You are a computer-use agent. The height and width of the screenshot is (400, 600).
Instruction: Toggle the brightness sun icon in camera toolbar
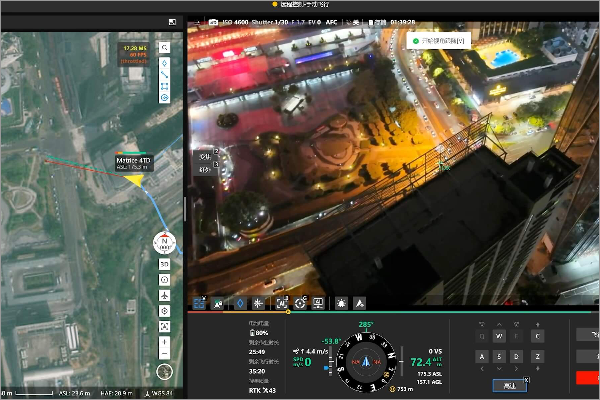pos(341,302)
